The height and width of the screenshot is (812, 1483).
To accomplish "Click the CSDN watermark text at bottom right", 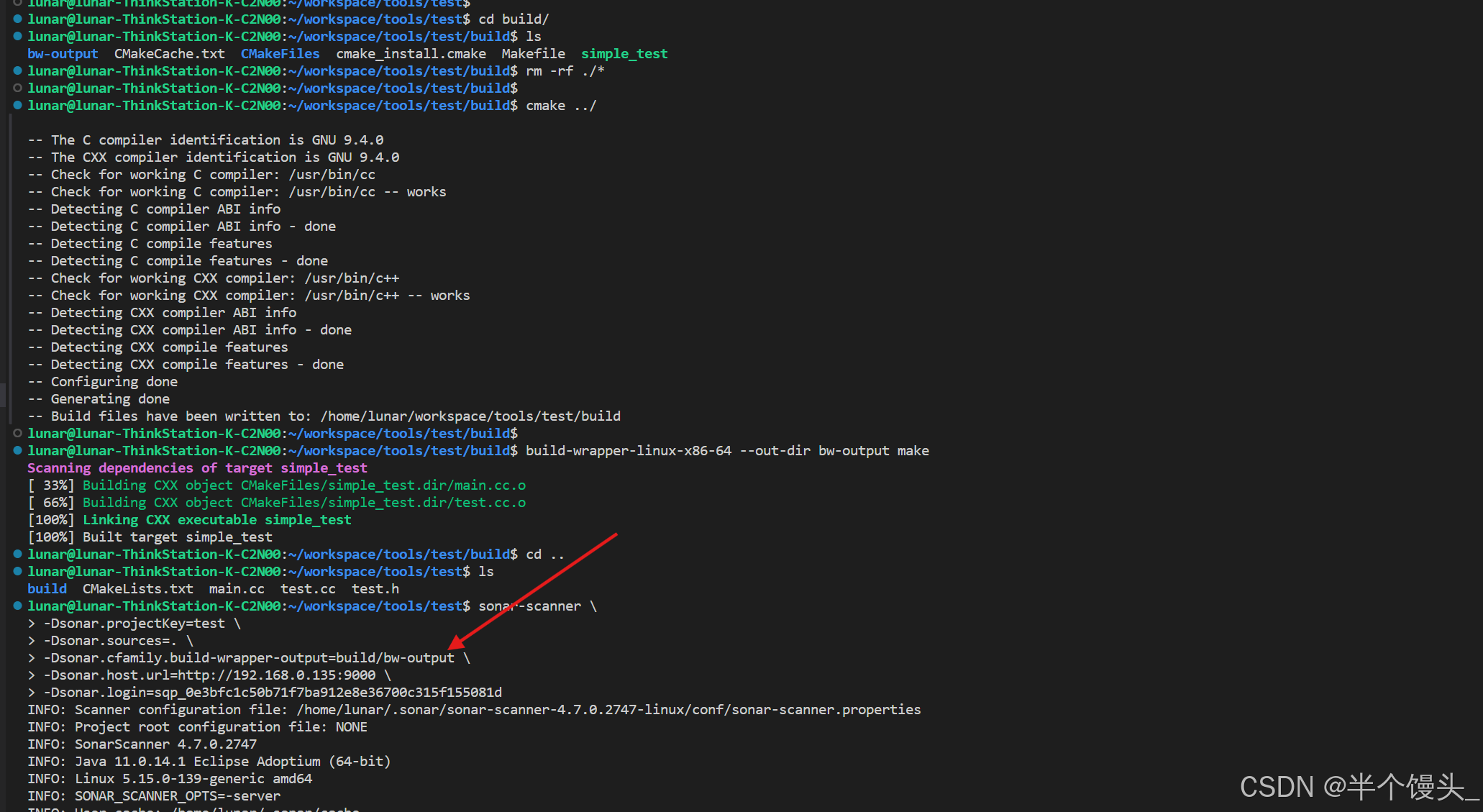I will tap(1358, 787).
